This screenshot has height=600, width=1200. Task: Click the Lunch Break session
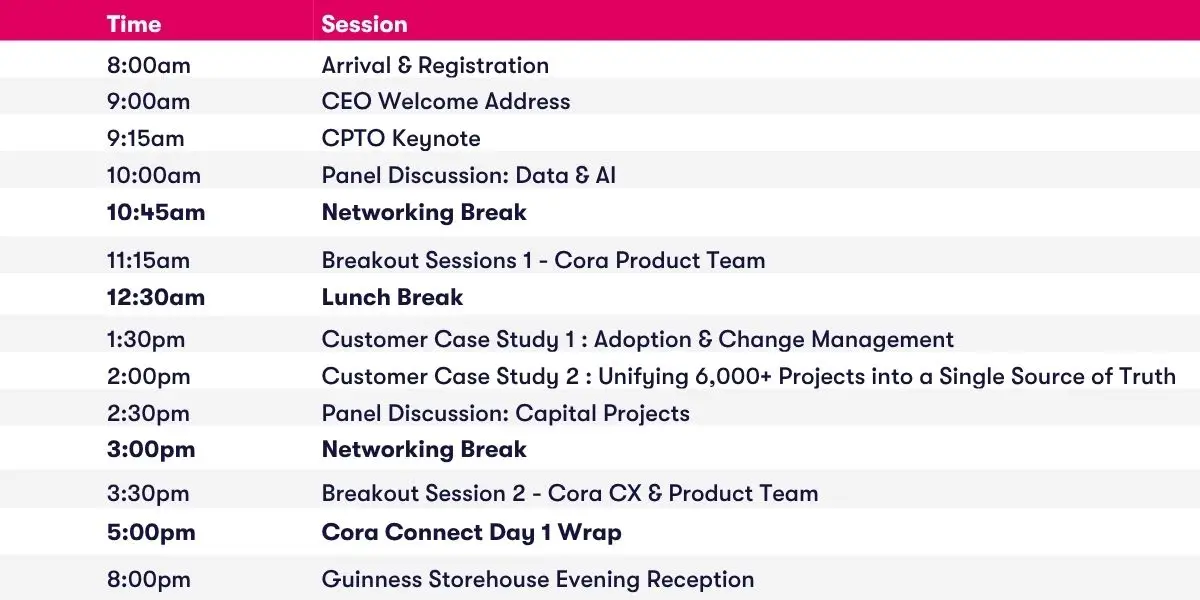[392, 297]
